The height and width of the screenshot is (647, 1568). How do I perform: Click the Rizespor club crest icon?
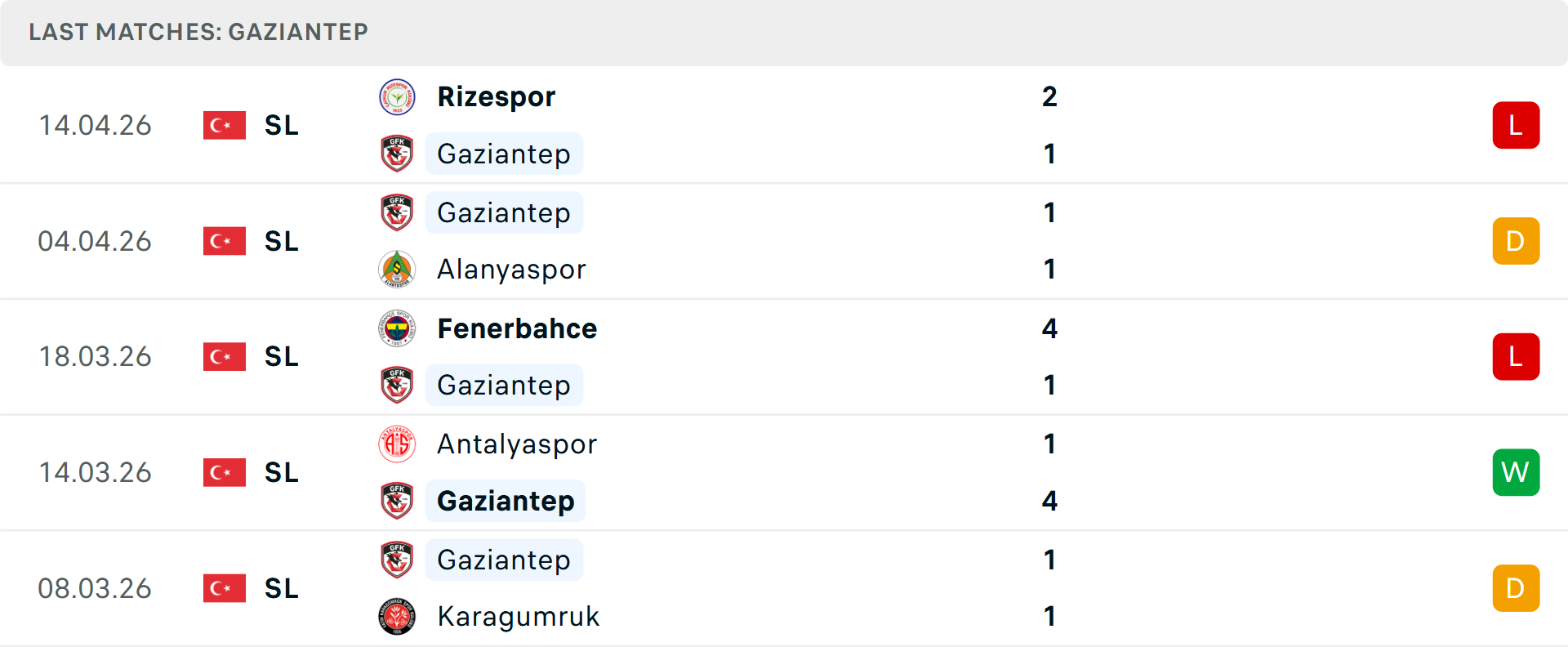coord(397,97)
